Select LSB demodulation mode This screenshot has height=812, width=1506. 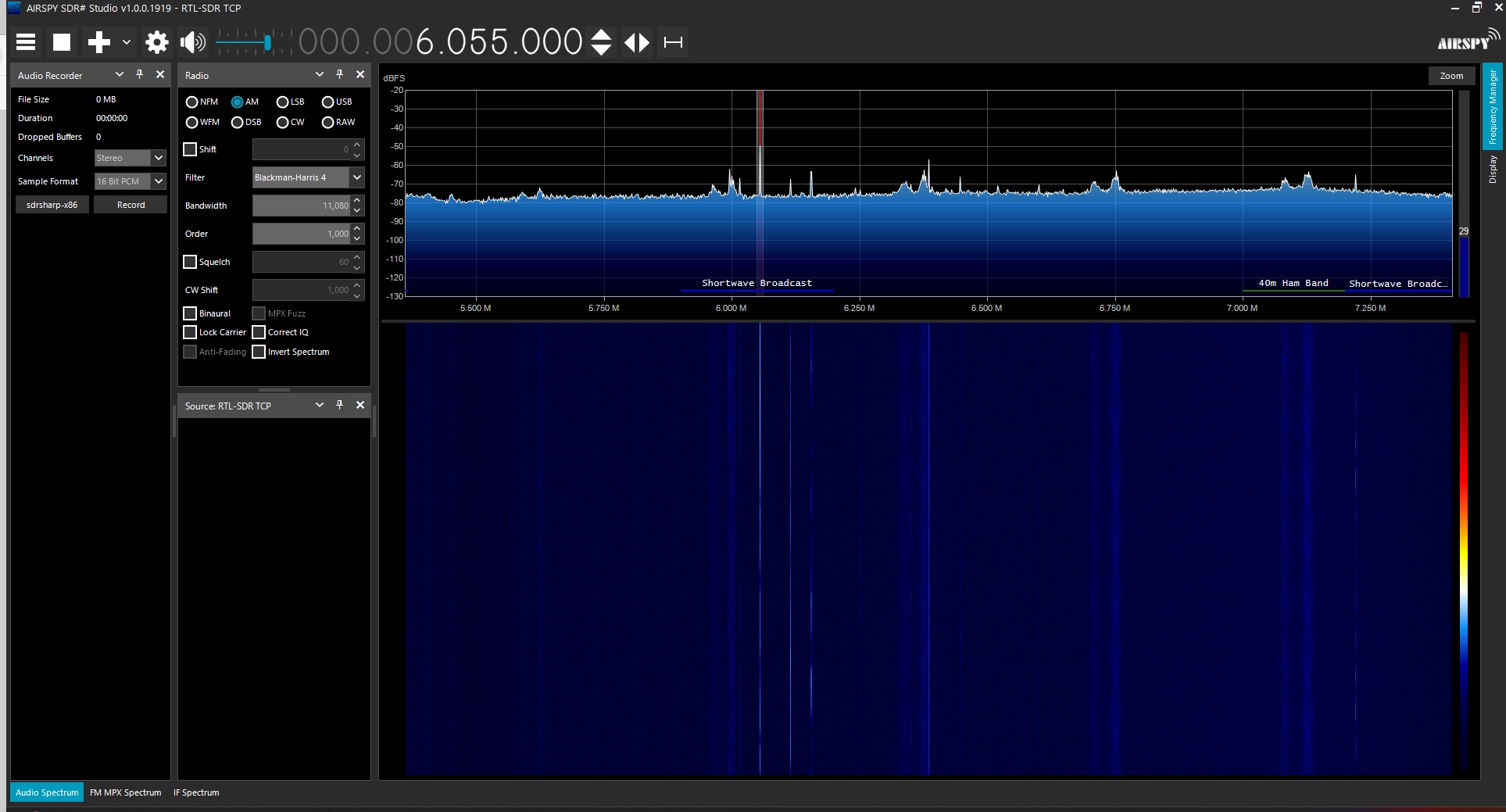[x=291, y=102]
